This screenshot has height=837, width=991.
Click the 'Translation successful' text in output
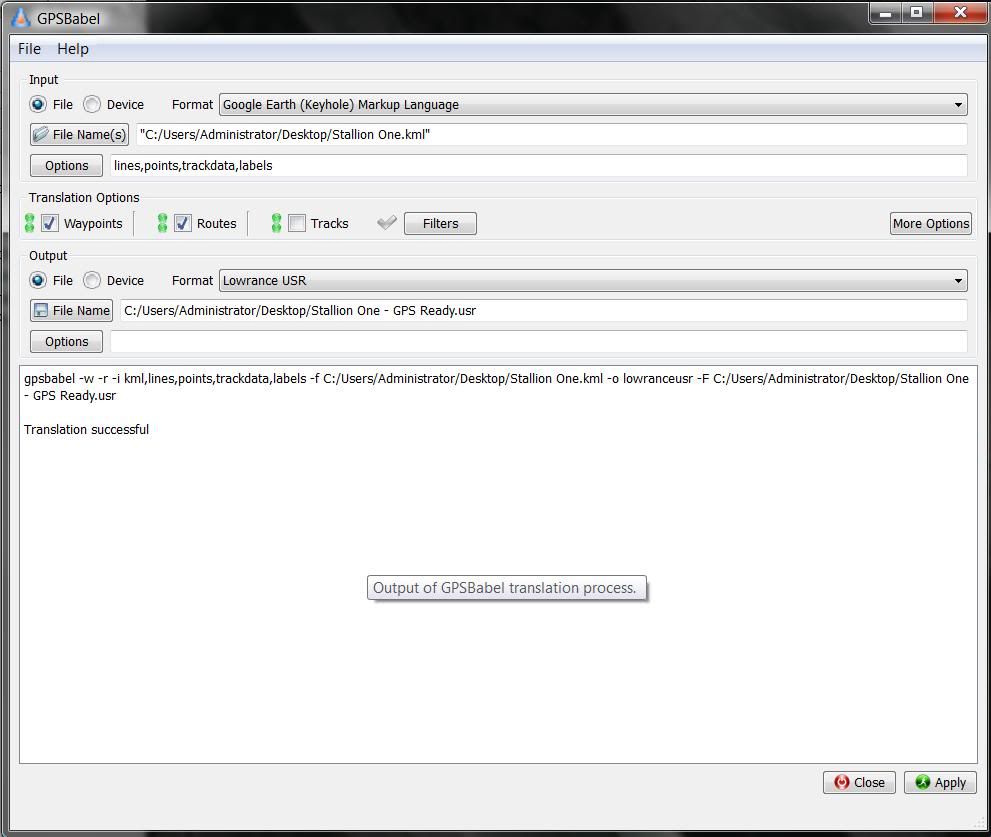[x=87, y=429]
